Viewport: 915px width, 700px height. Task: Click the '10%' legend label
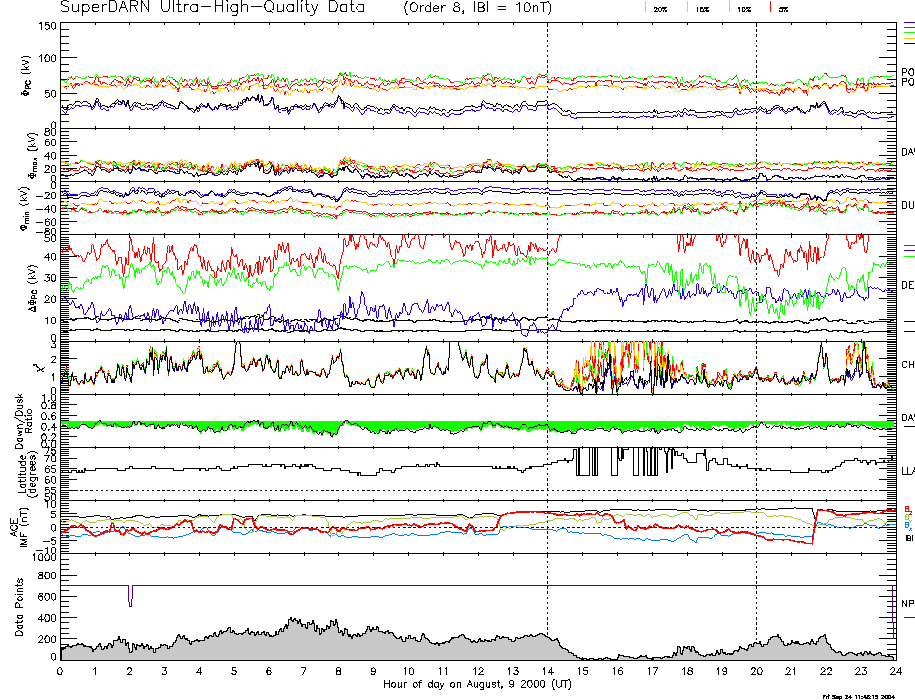click(x=744, y=10)
